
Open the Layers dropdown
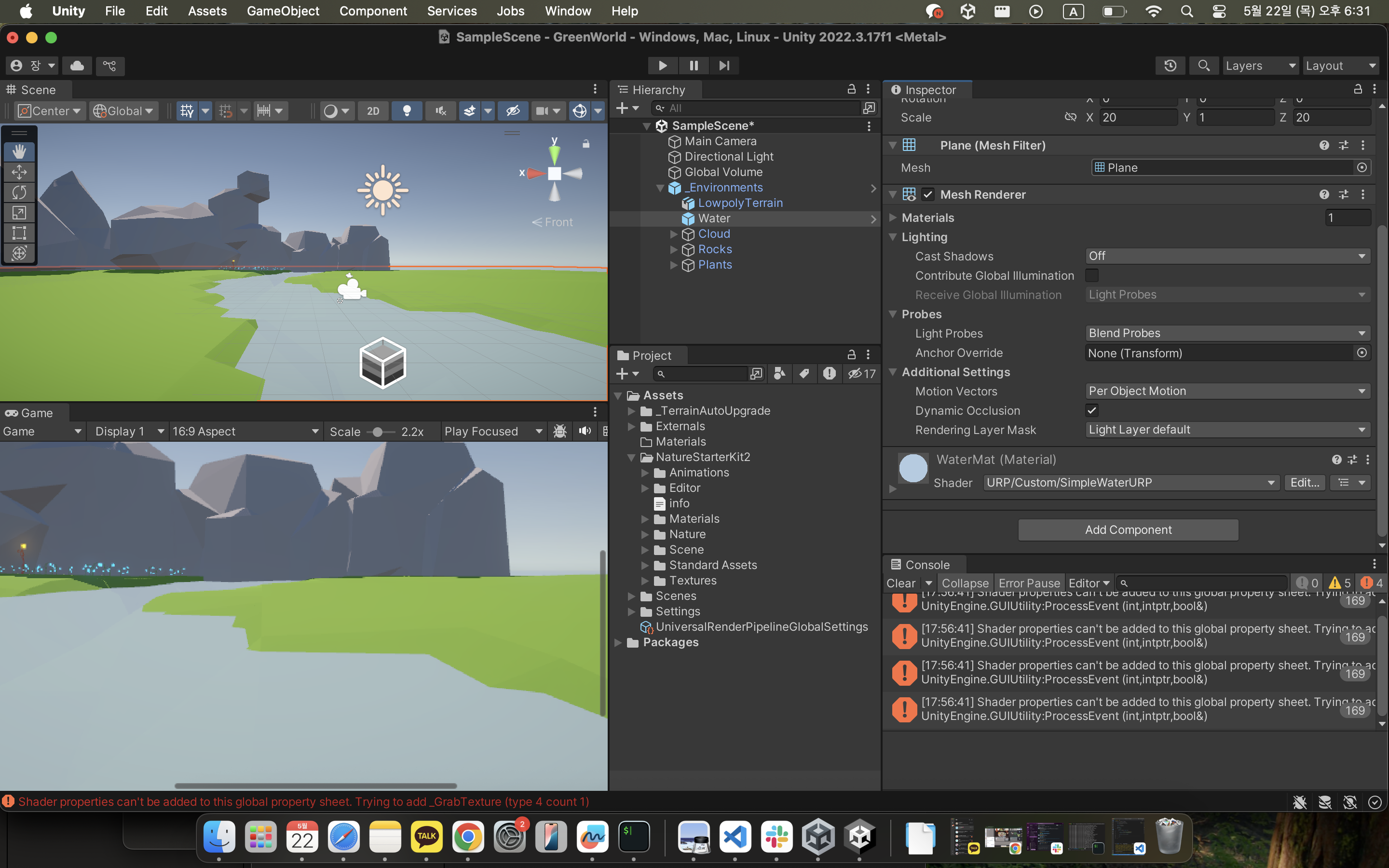click(x=1260, y=66)
